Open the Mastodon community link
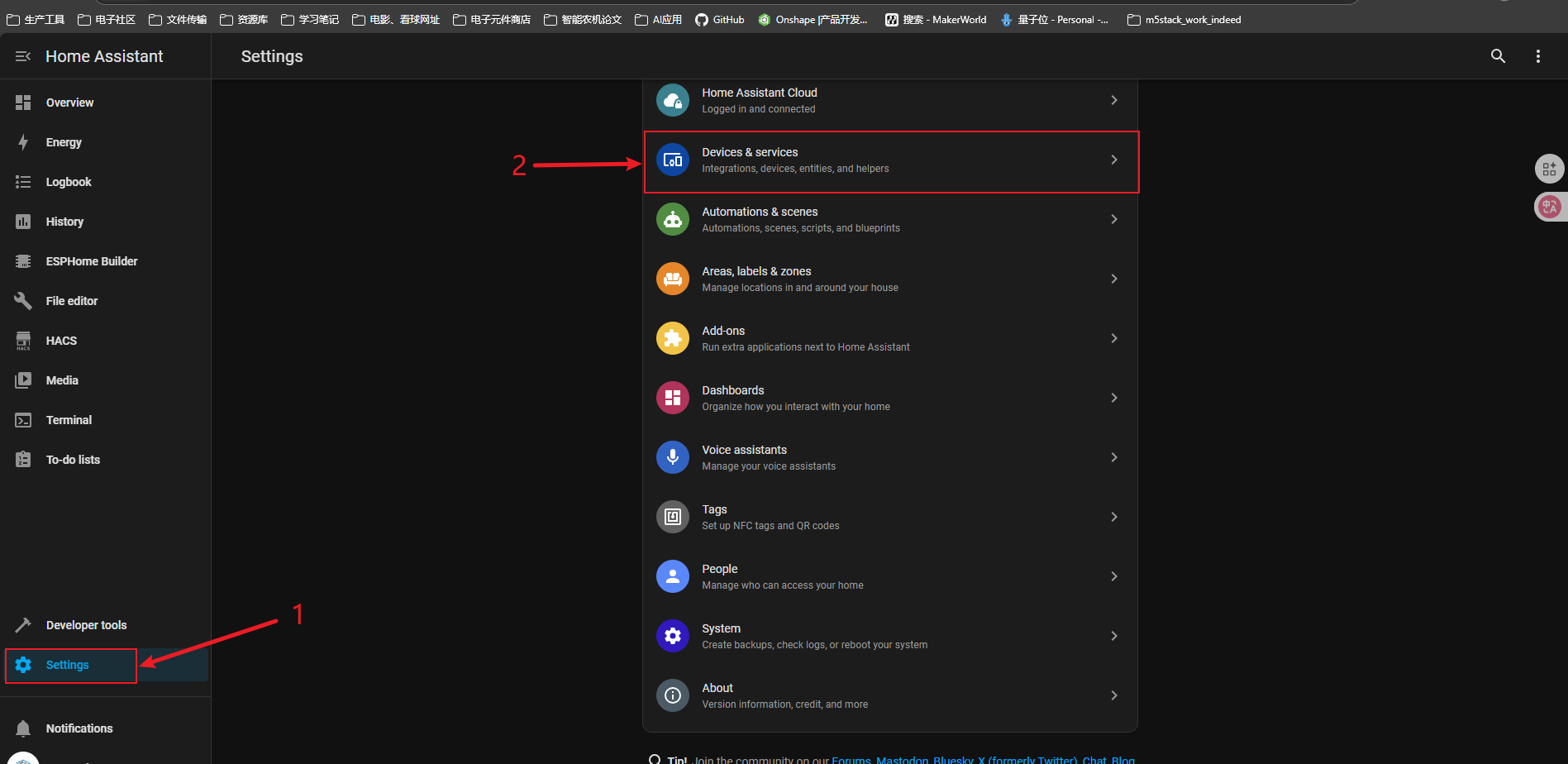The width and height of the screenshot is (1568, 764). coord(902,759)
